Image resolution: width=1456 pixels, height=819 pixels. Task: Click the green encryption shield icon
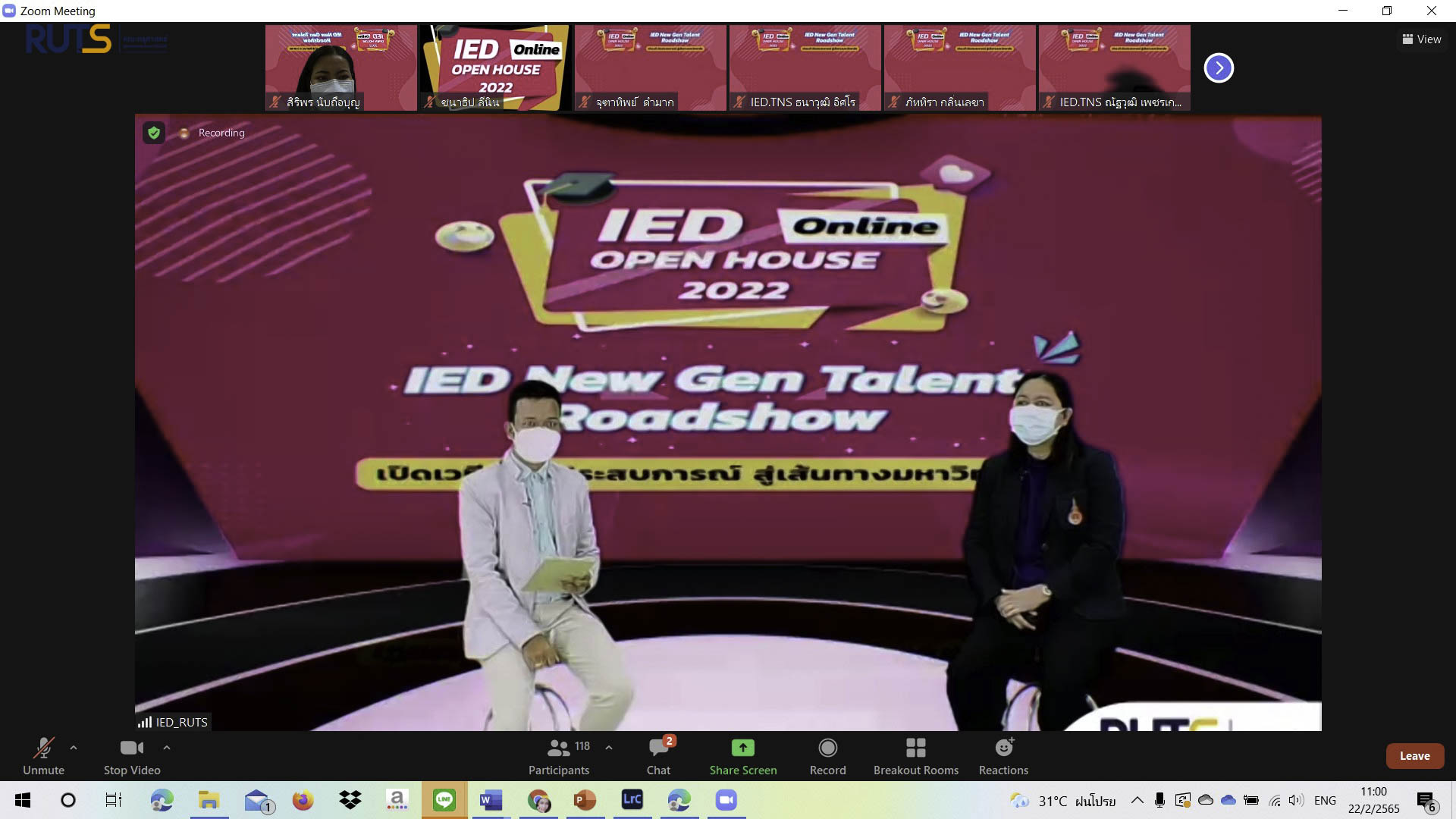click(x=154, y=133)
